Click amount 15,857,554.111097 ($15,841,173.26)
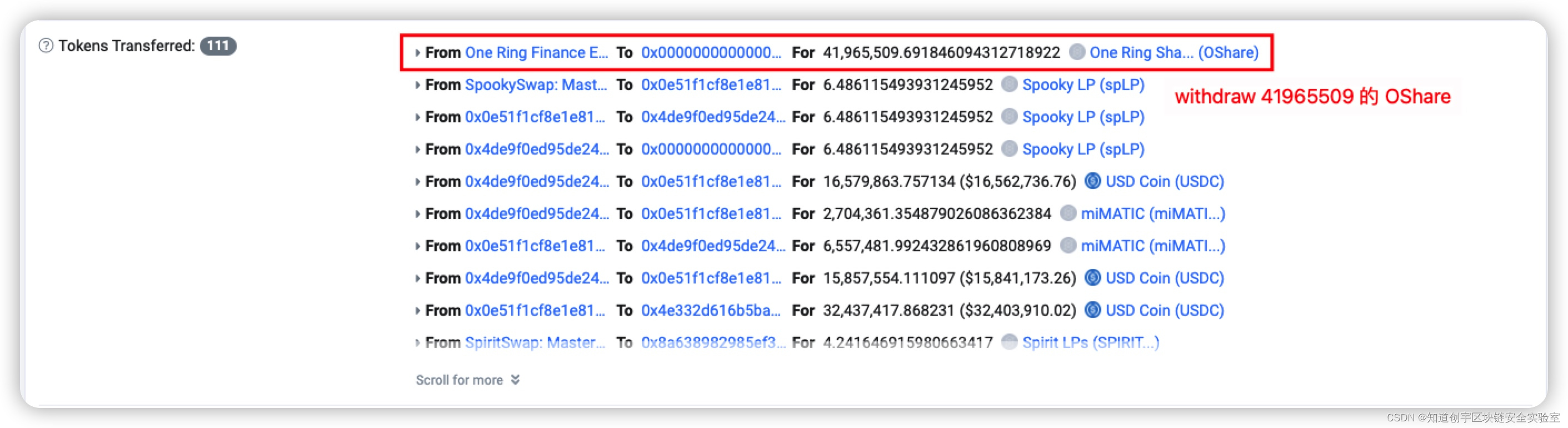This screenshot has height=428, width=1568. pos(950,278)
